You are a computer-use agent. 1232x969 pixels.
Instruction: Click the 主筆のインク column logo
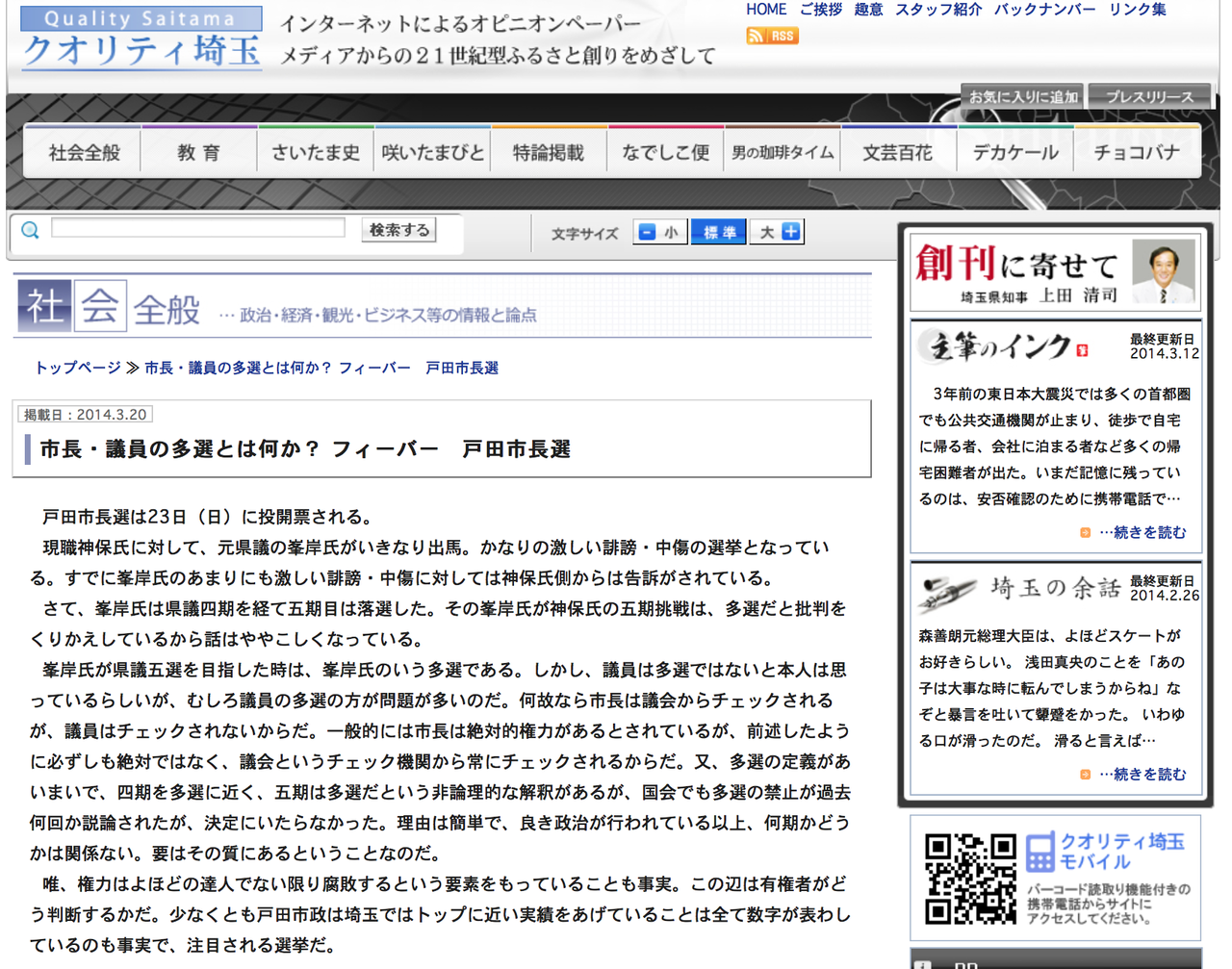1003,346
